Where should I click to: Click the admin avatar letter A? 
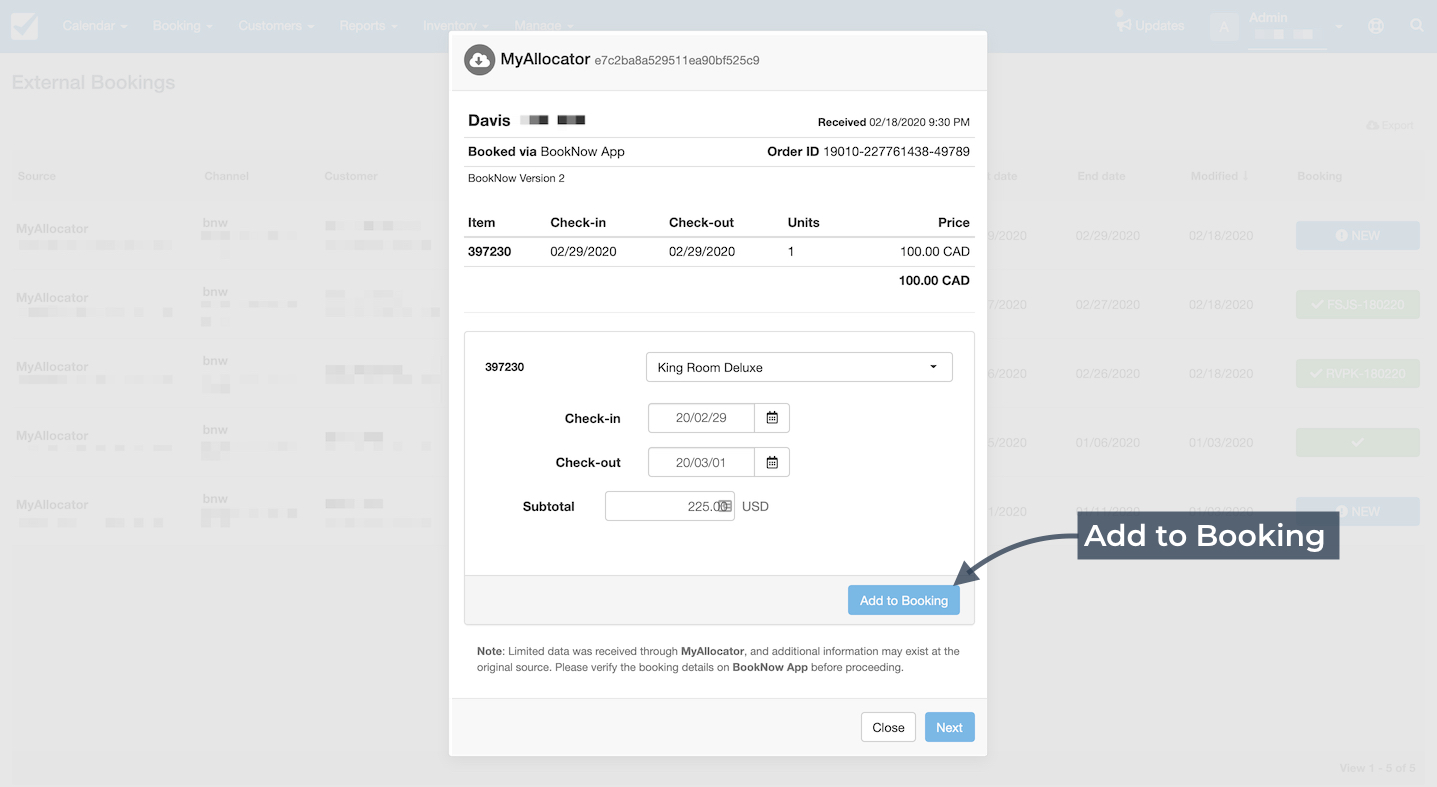[x=1224, y=27]
